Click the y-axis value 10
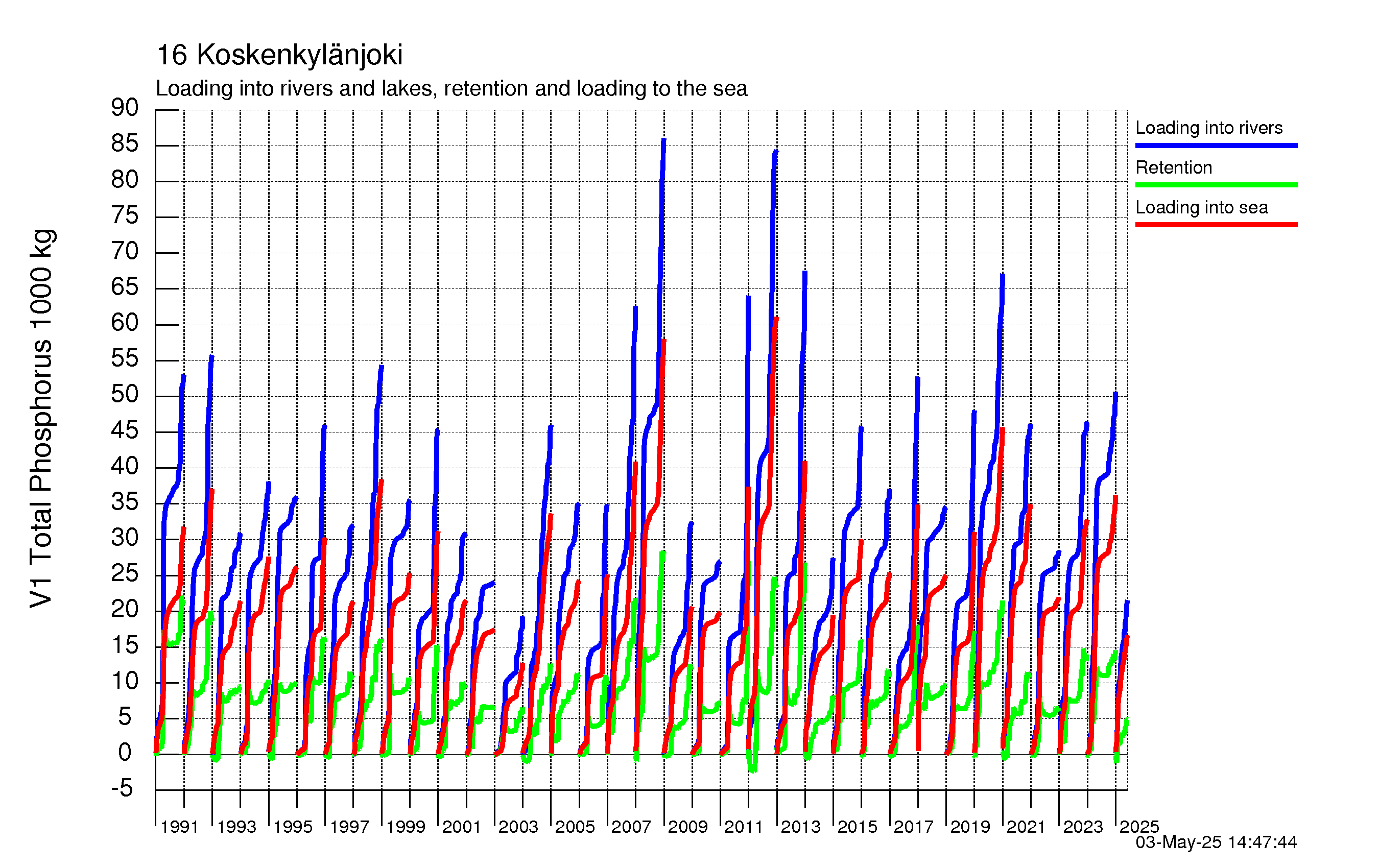The height and width of the screenshot is (868, 1379). [125, 681]
